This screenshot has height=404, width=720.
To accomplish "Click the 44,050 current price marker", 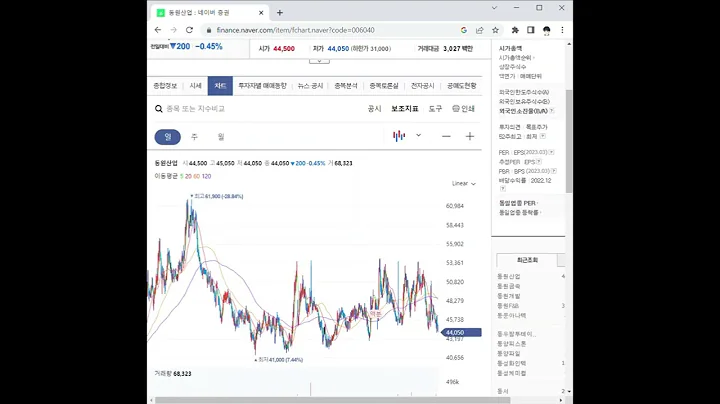I will point(461,332).
